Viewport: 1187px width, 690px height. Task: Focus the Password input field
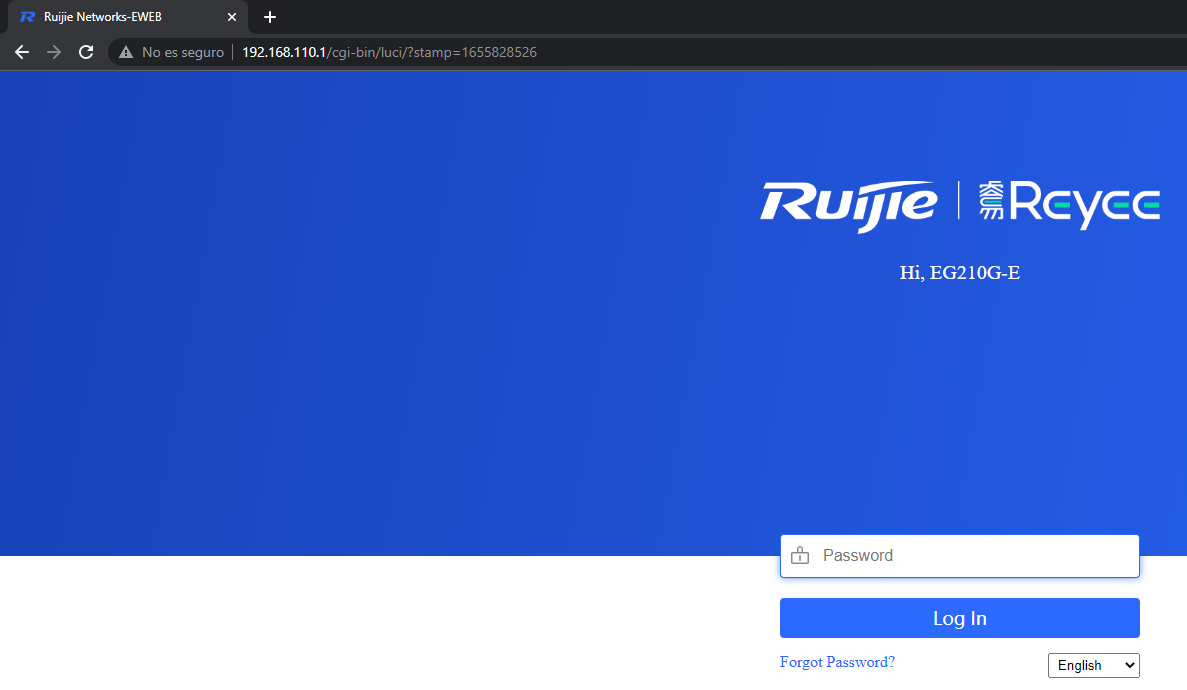click(x=959, y=556)
